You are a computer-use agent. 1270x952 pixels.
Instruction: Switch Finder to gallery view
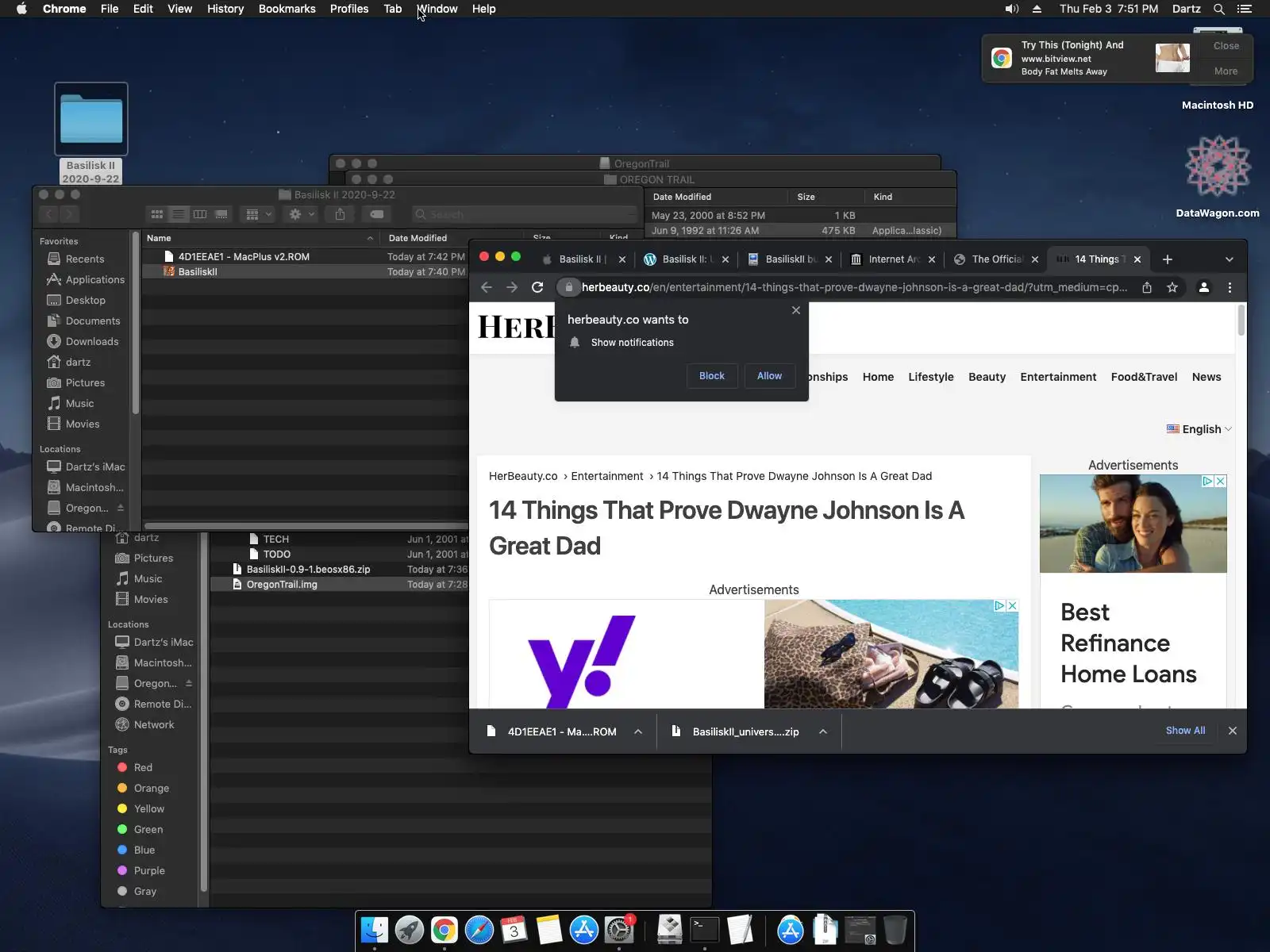(221, 214)
